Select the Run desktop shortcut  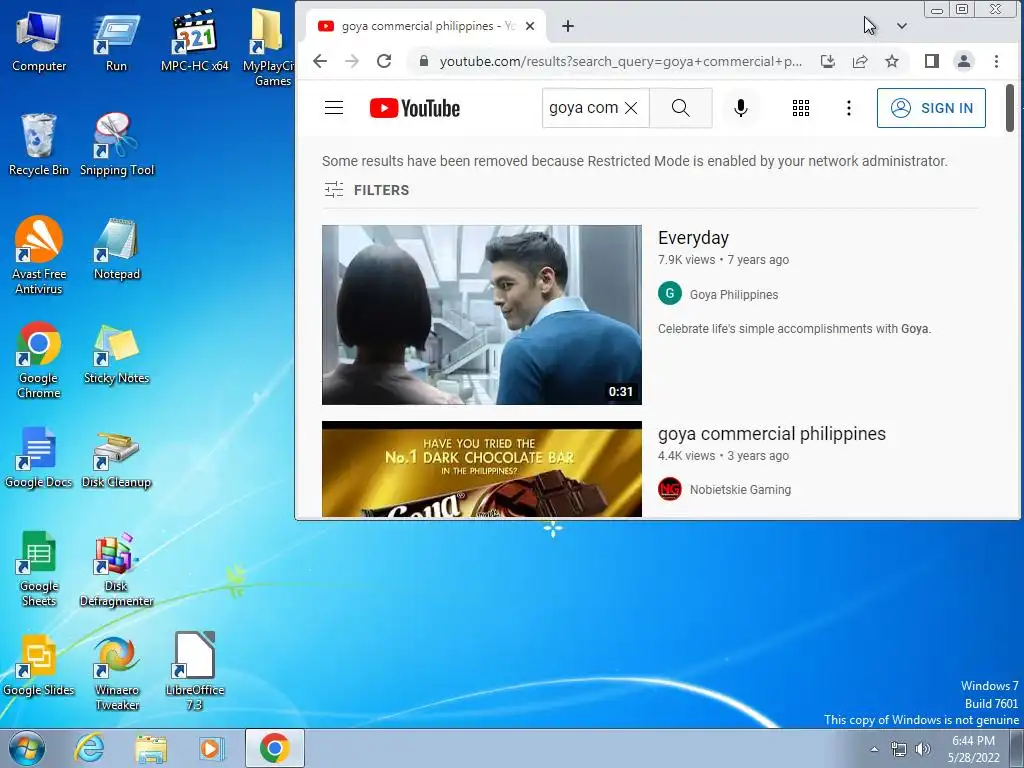[x=116, y=42]
